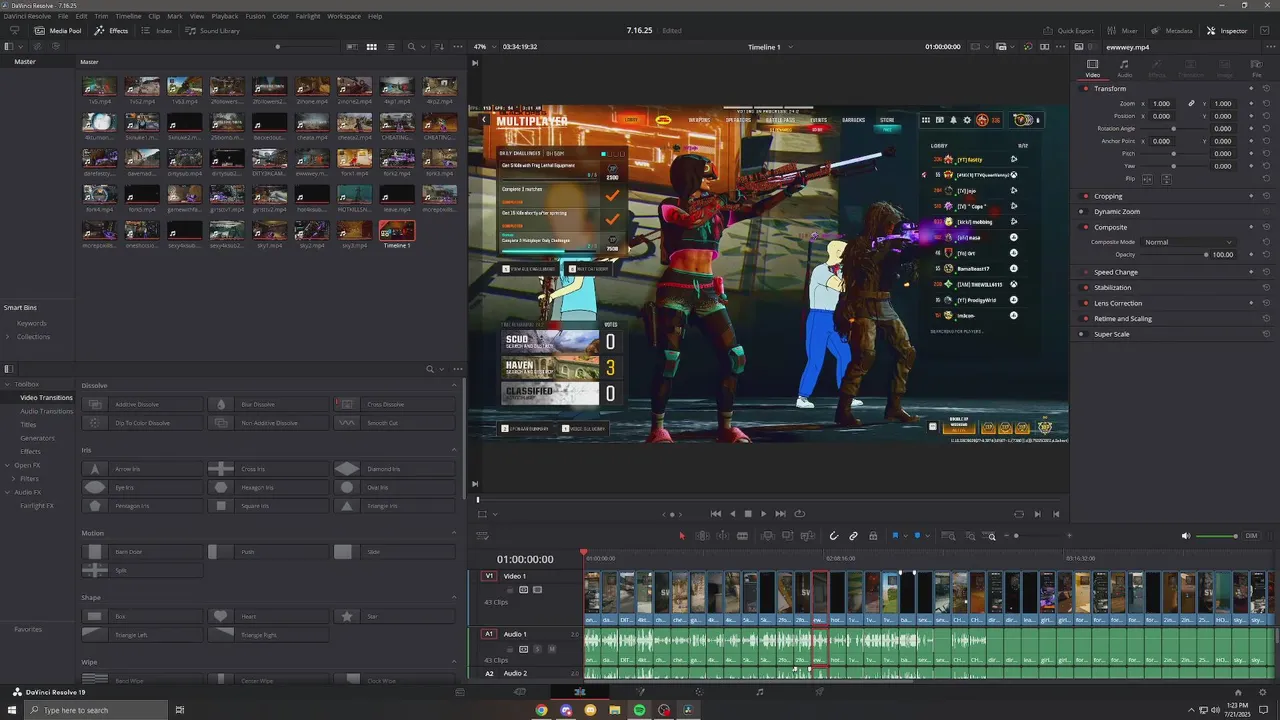This screenshot has width=1280, height=720.
Task: Select the Blade Edit Mode tool
Action: click(742, 536)
